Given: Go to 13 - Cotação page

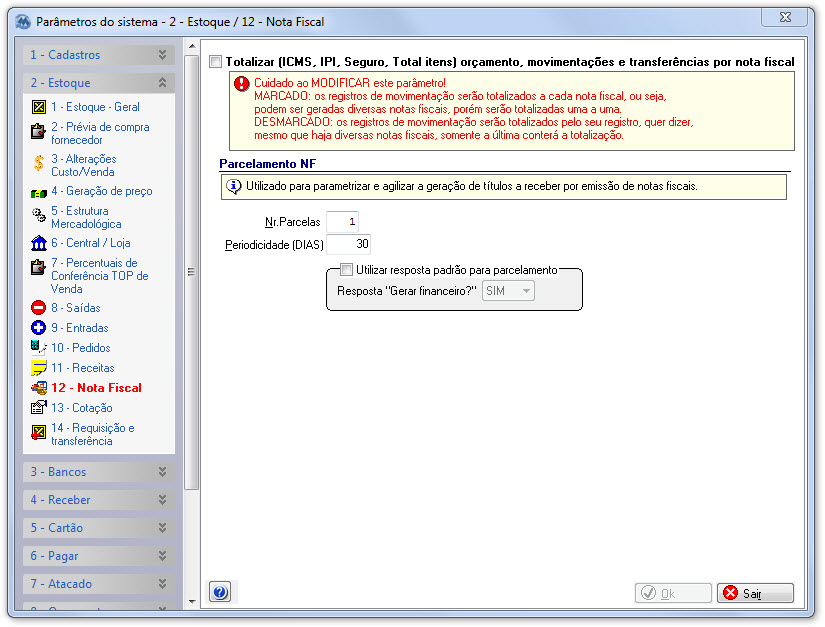Looking at the screenshot, I should point(82,408).
